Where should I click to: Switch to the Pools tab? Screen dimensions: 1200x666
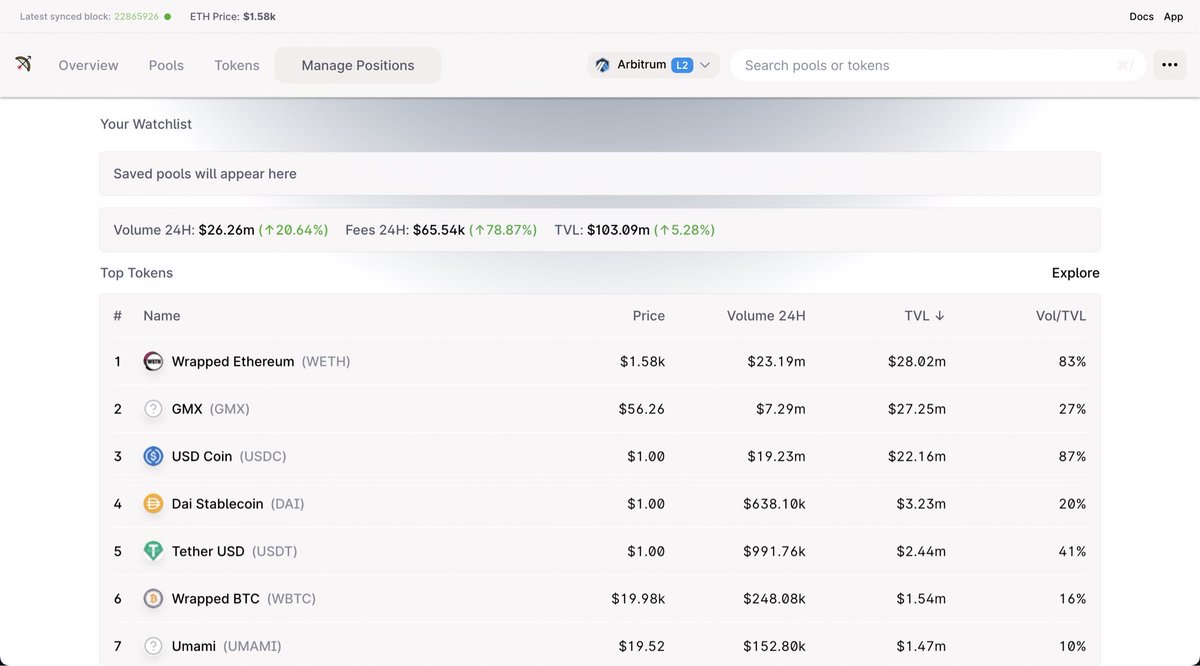pyautogui.click(x=166, y=65)
